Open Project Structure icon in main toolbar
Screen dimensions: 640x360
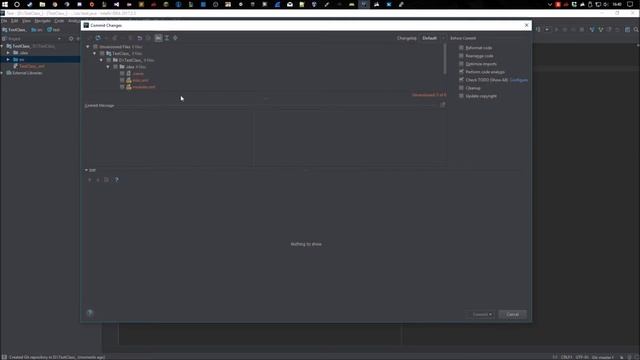pos(627,29)
